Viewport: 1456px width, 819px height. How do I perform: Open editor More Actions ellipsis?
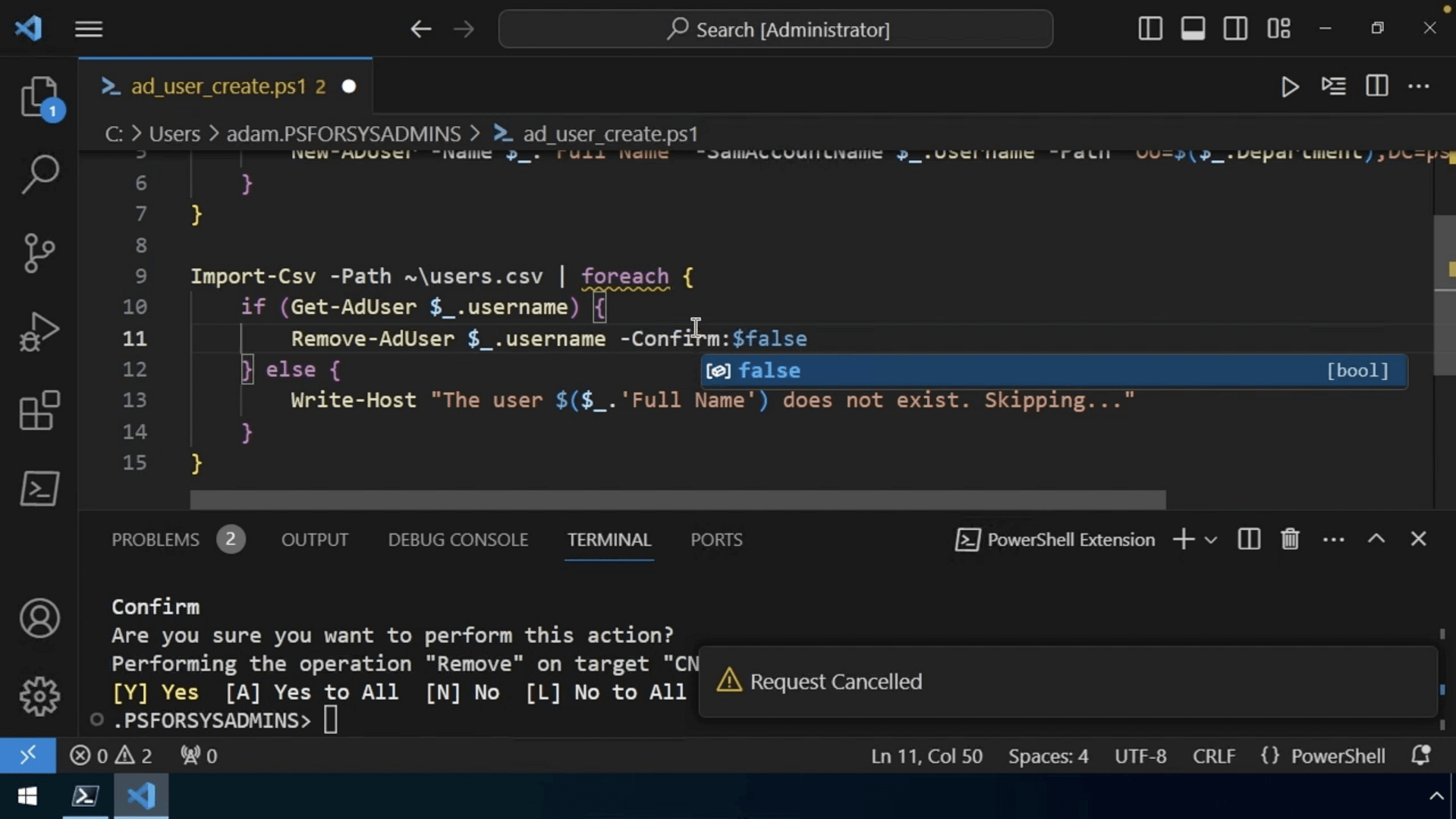[1419, 86]
